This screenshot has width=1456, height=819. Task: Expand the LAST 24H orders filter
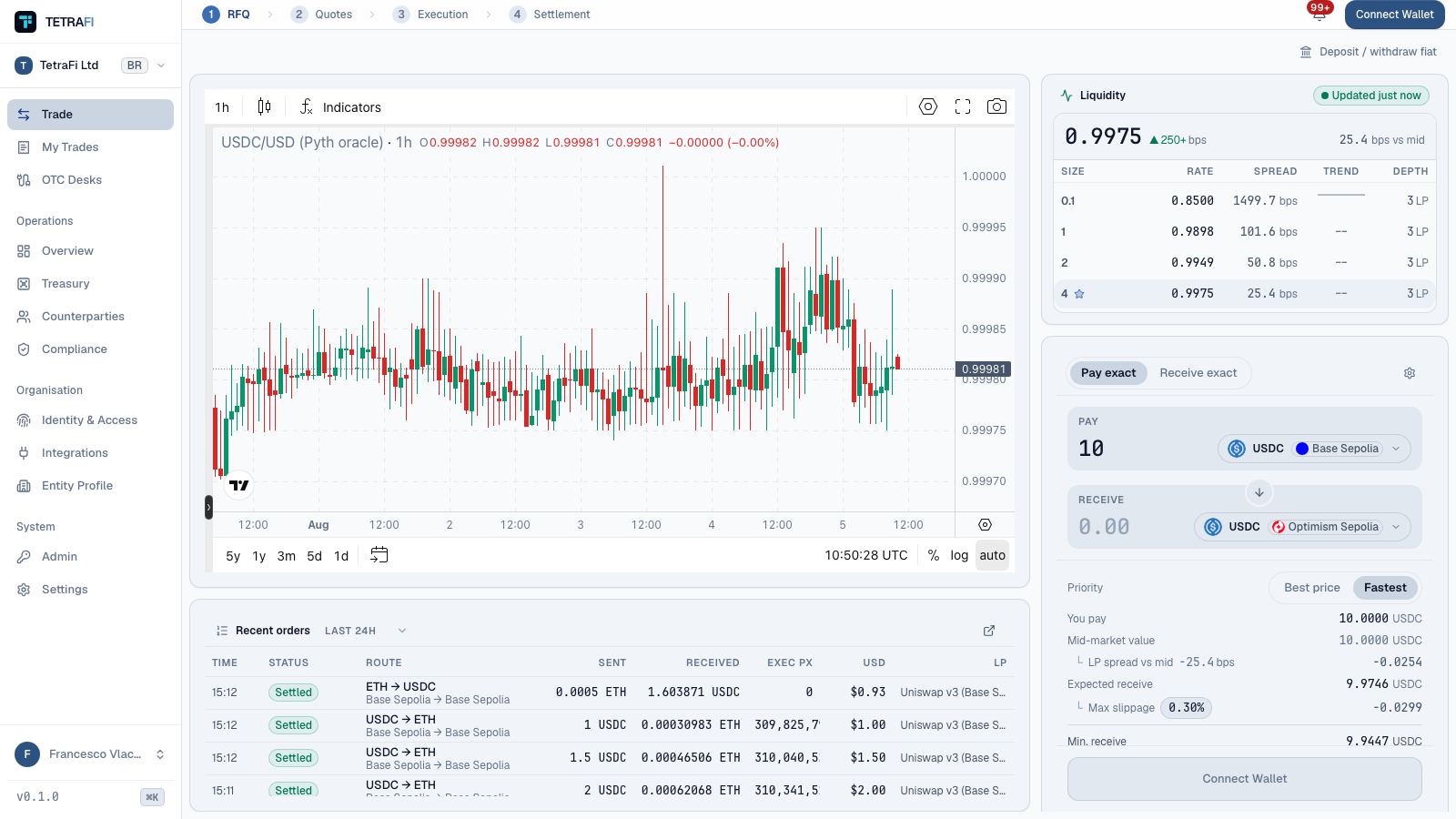pos(365,631)
